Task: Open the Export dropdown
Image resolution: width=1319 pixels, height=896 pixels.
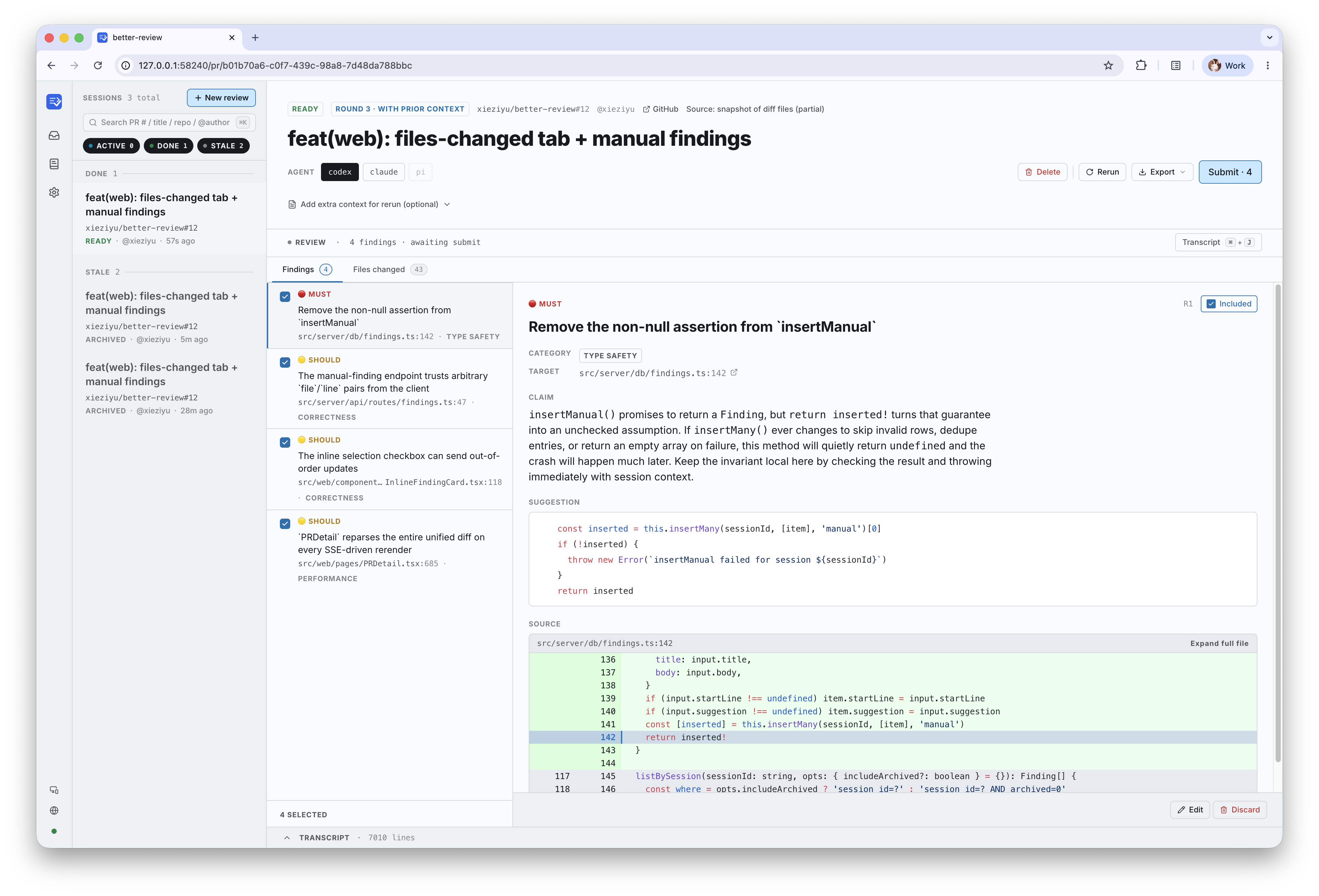Action: pos(1162,172)
